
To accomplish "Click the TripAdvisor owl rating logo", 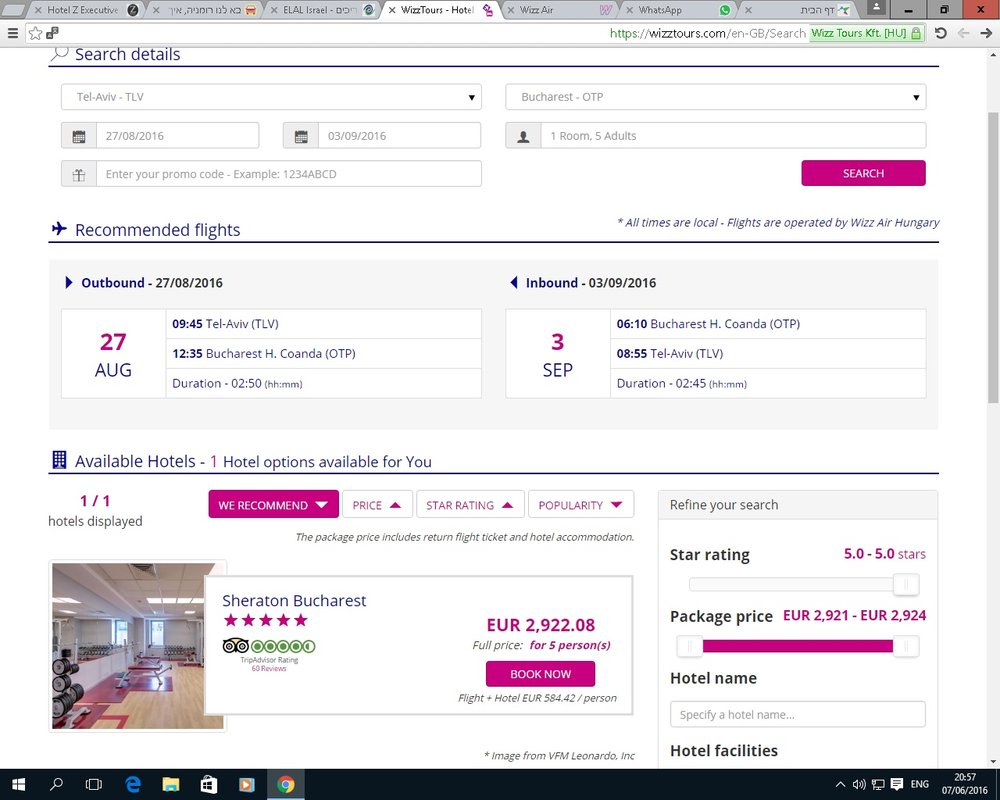I will click(235, 646).
